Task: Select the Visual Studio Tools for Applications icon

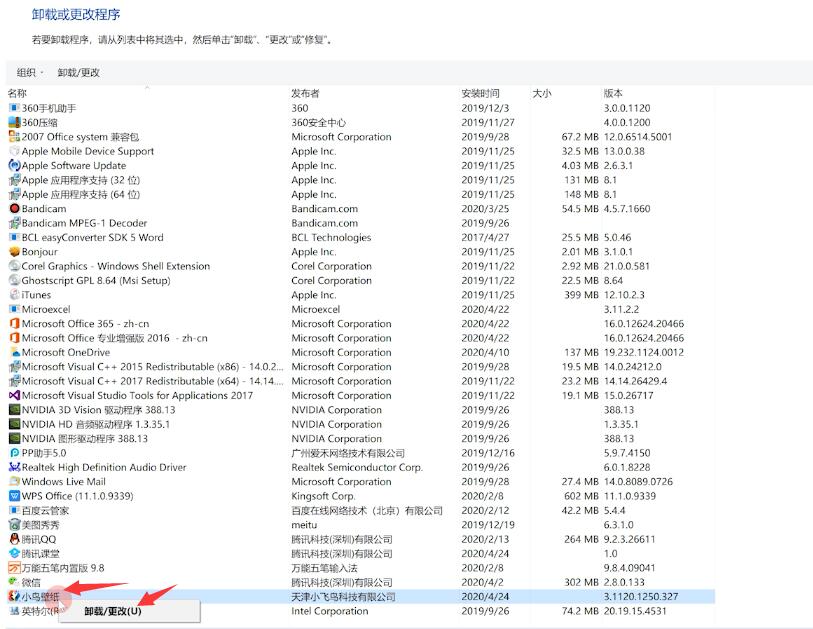Action: [15, 395]
